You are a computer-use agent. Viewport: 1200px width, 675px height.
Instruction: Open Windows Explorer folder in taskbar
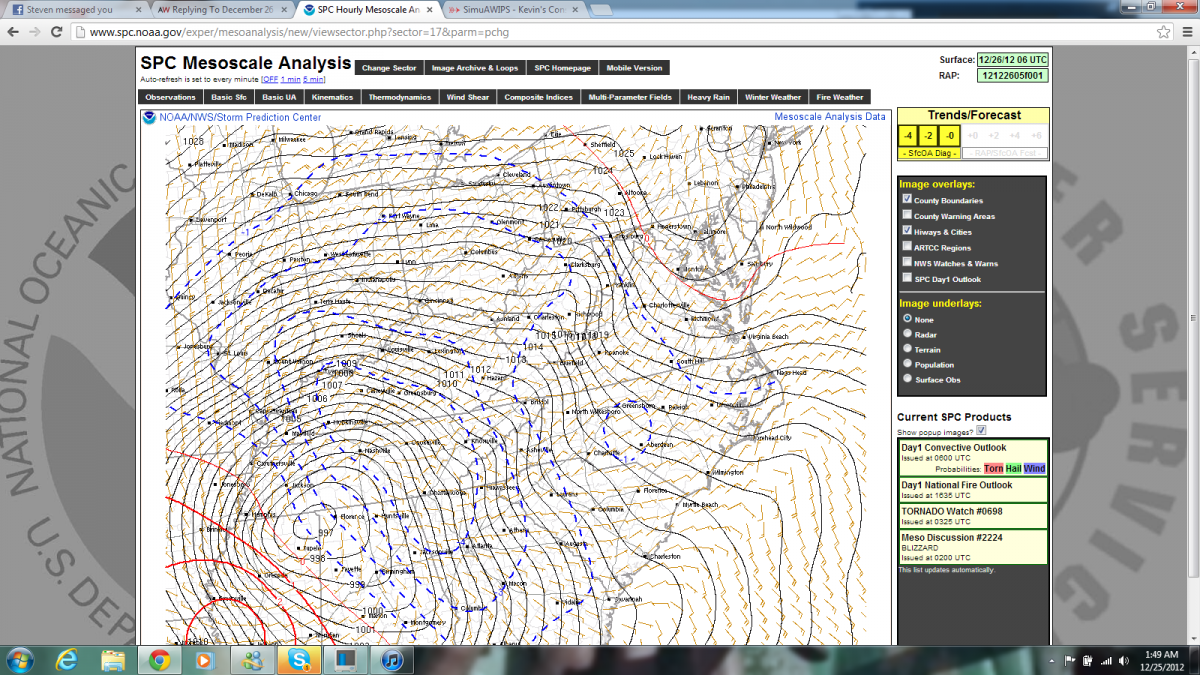[113, 661]
